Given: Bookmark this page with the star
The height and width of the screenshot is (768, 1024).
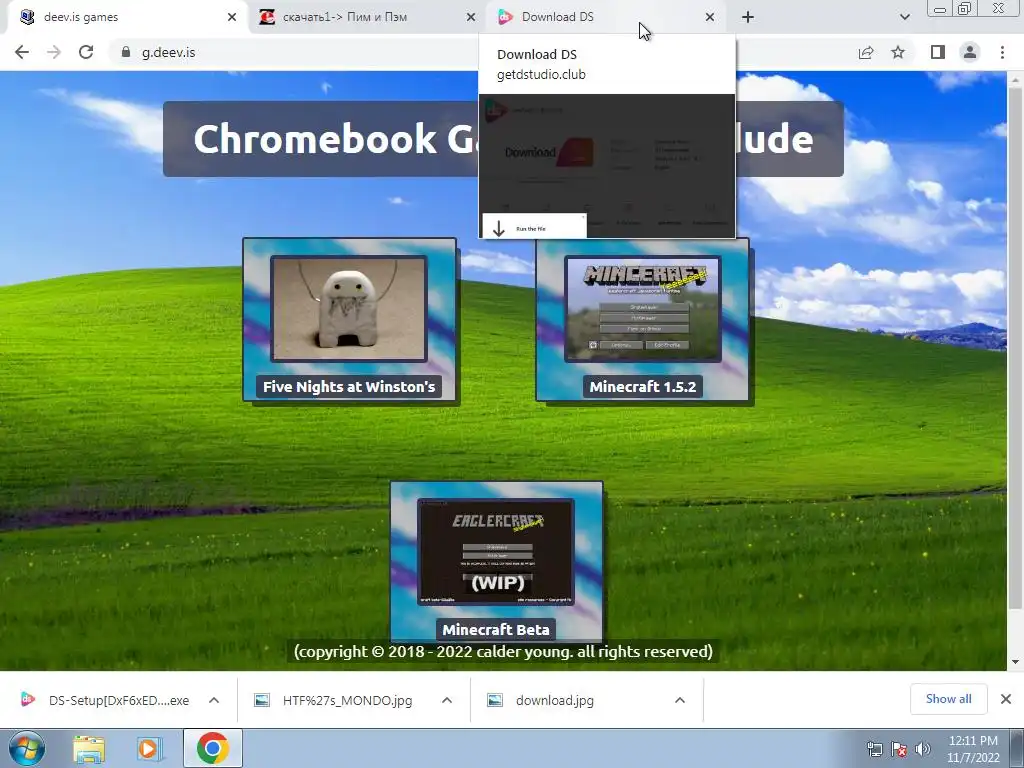Looking at the screenshot, I should [x=898, y=52].
